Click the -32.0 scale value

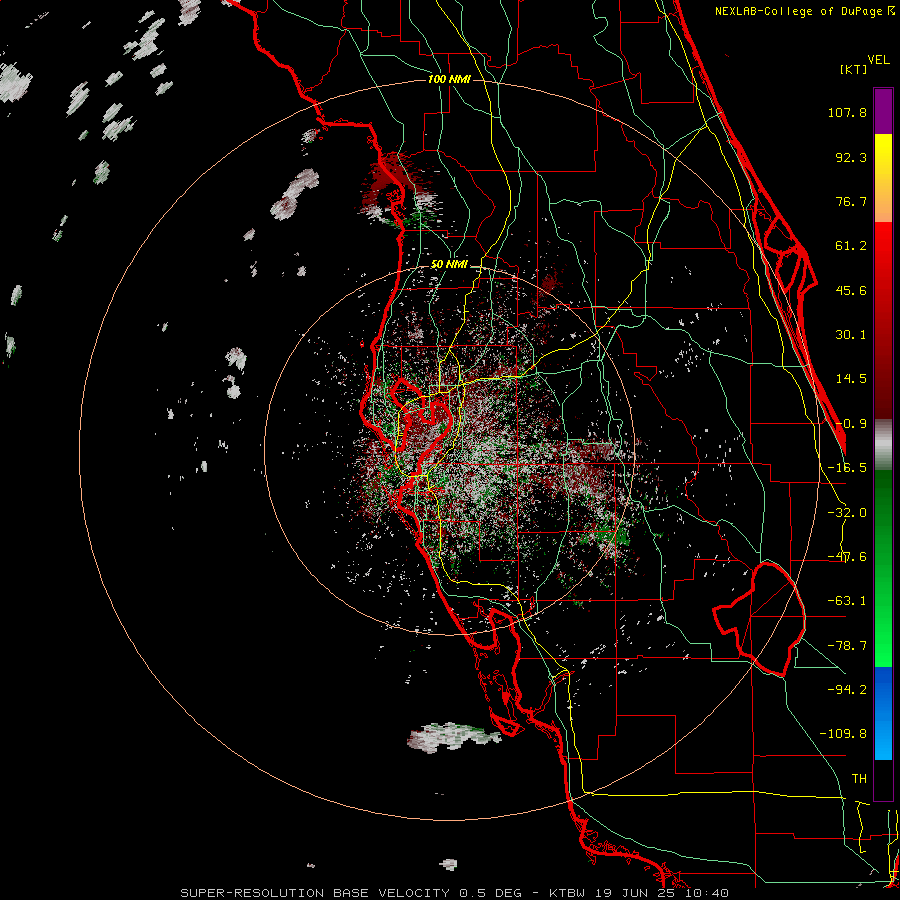click(x=847, y=513)
